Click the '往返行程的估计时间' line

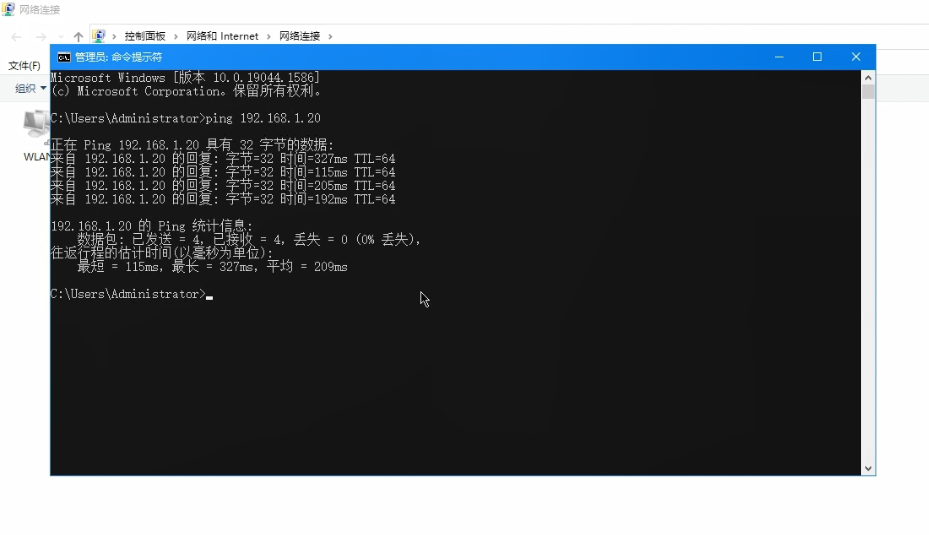162,253
